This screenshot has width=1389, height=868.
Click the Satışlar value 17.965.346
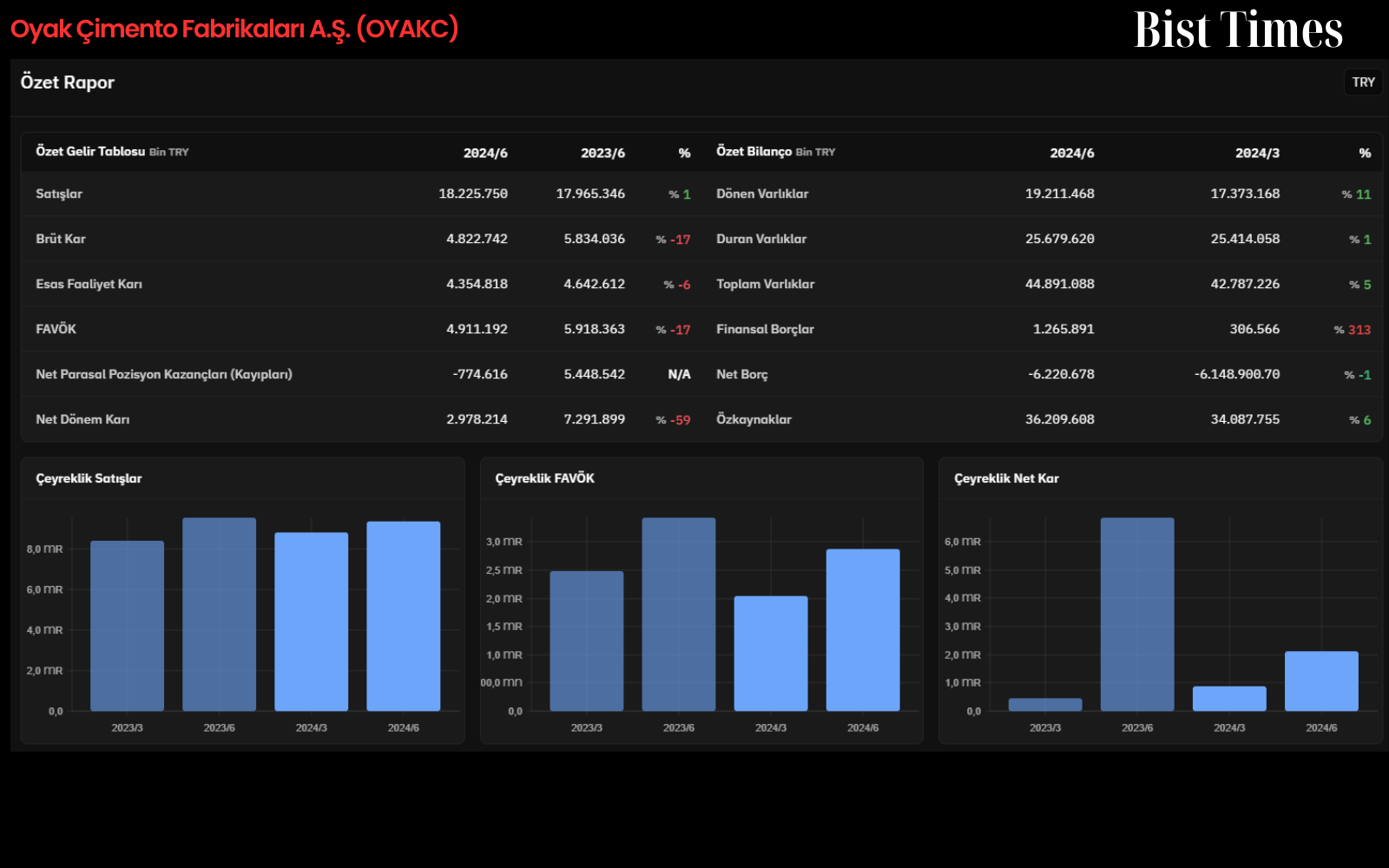[590, 194]
